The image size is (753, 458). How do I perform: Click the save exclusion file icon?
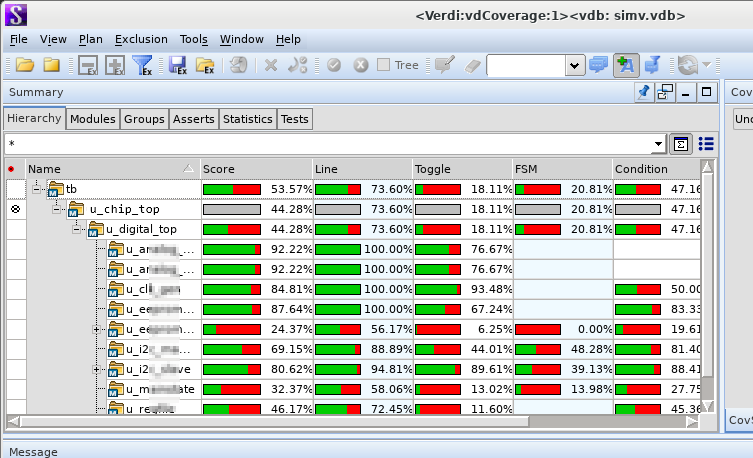coord(178,65)
